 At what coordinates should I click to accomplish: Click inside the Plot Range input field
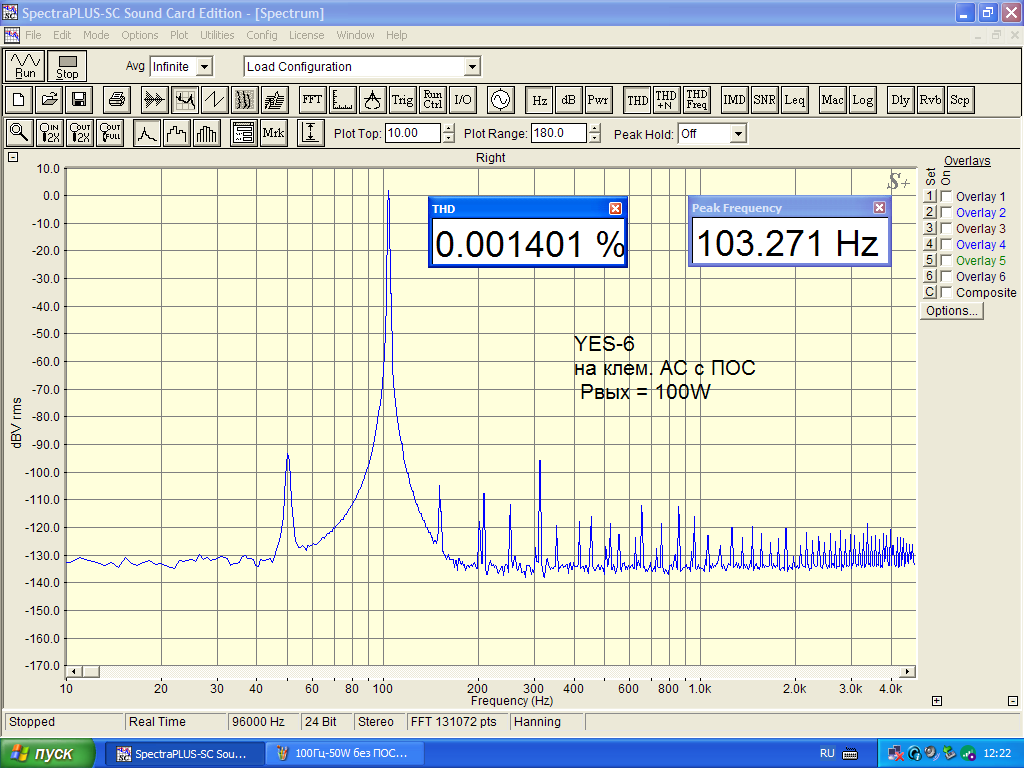click(x=557, y=133)
